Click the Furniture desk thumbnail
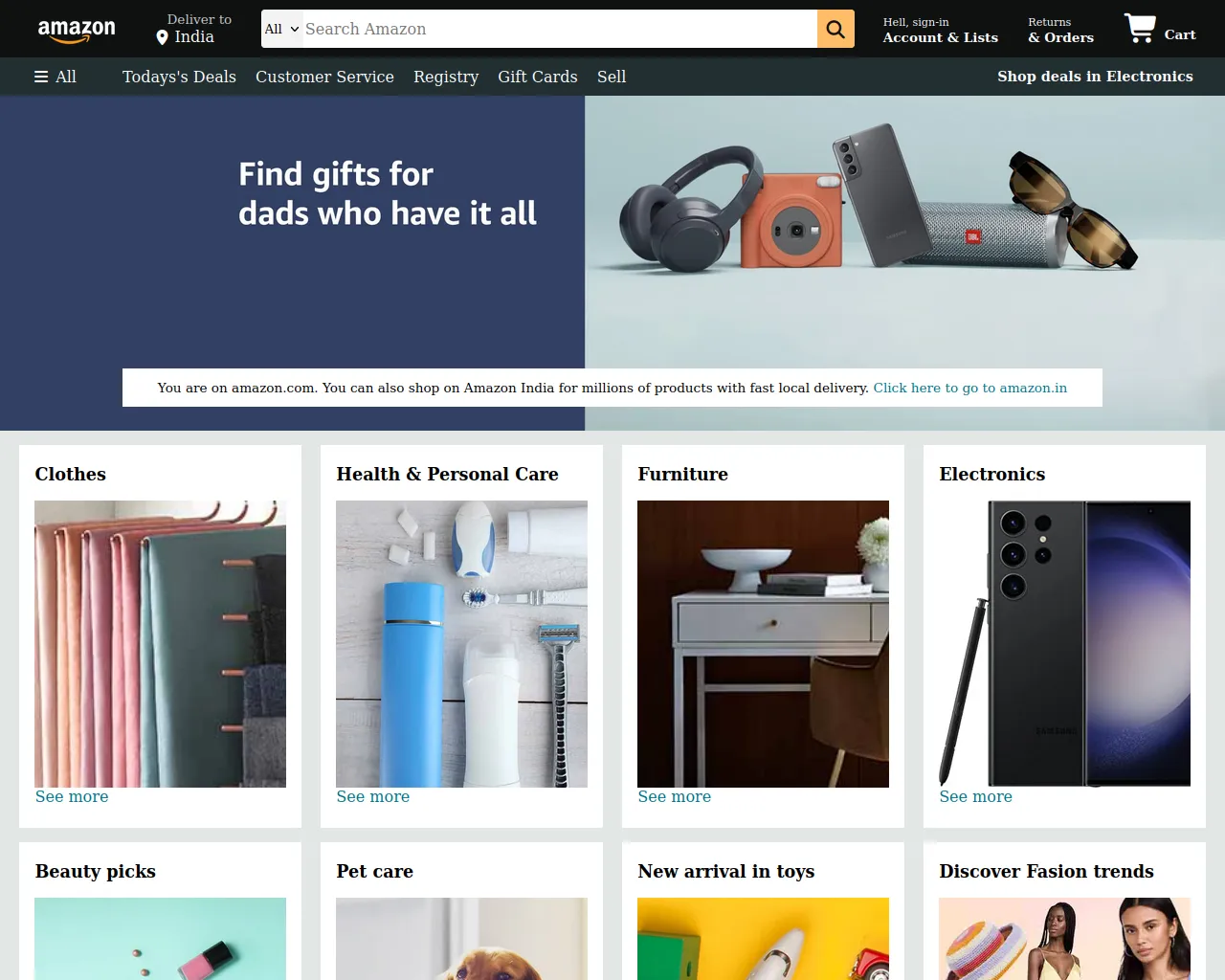 click(x=763, y=644)
